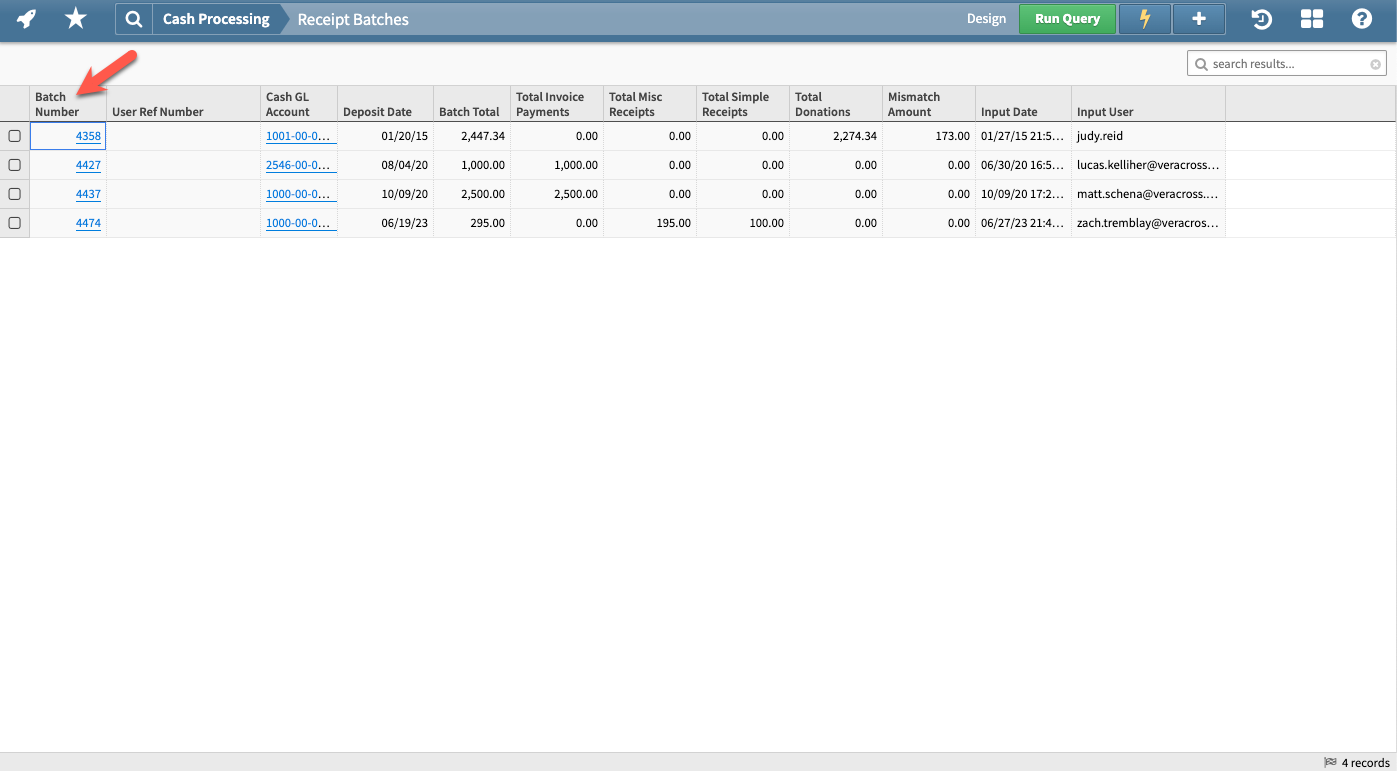Click the Design link
This screenshot has height=771, width=1397.
(986, 18)
